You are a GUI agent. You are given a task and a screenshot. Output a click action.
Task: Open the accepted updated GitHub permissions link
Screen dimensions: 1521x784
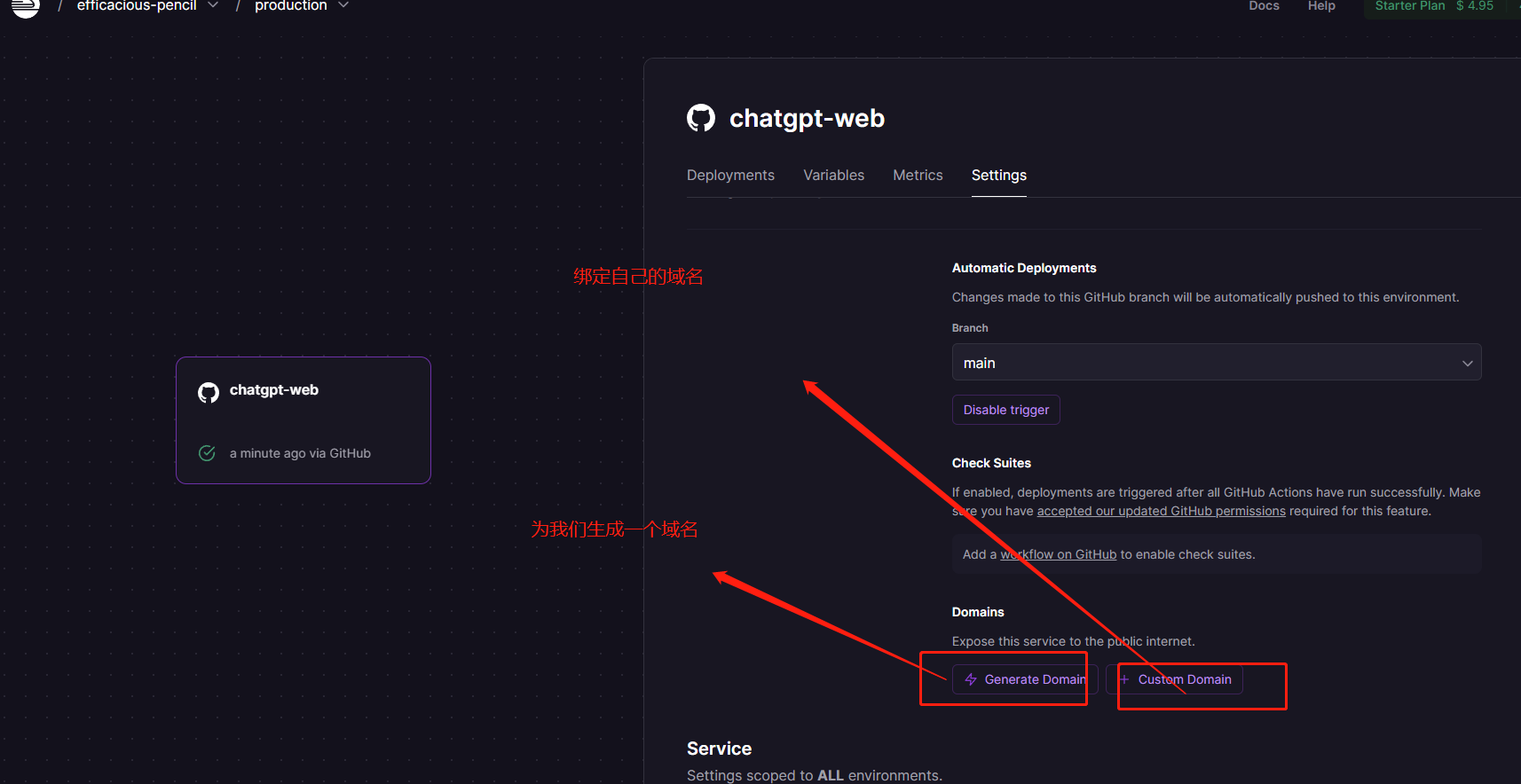click(1161, 512)
